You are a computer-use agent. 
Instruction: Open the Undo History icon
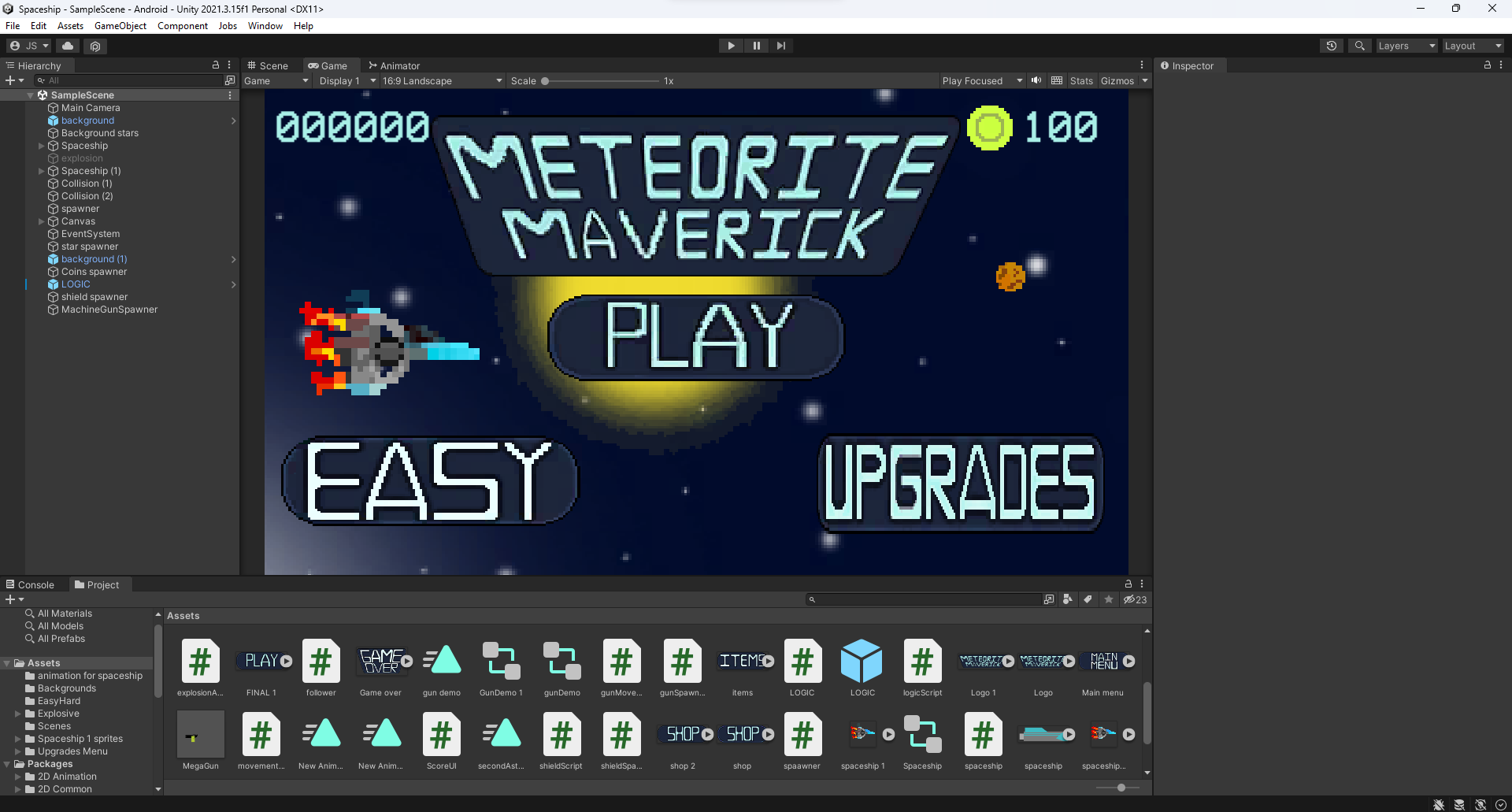coord(1331,46)
